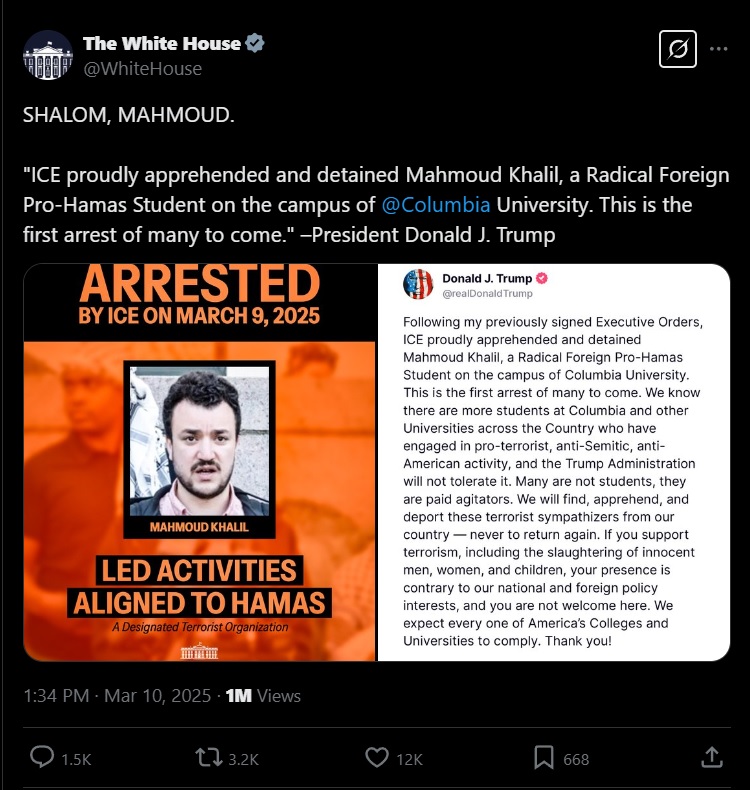Click the 1:34 PM Mar 10, 2025 timestamp
Screen dimensions: 750x790
click(117, 696)
